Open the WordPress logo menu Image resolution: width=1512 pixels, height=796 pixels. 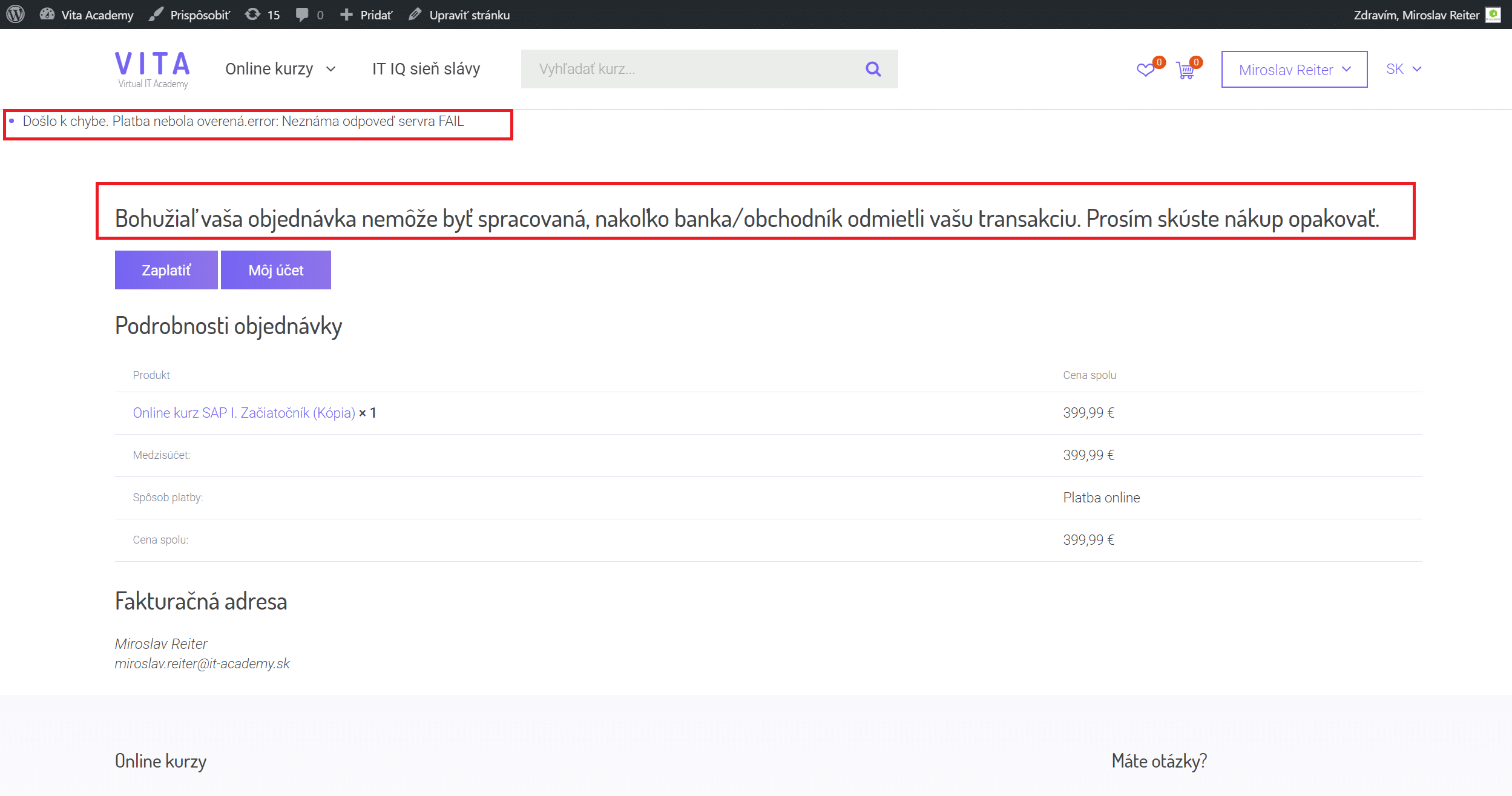(x=15, y=15)
